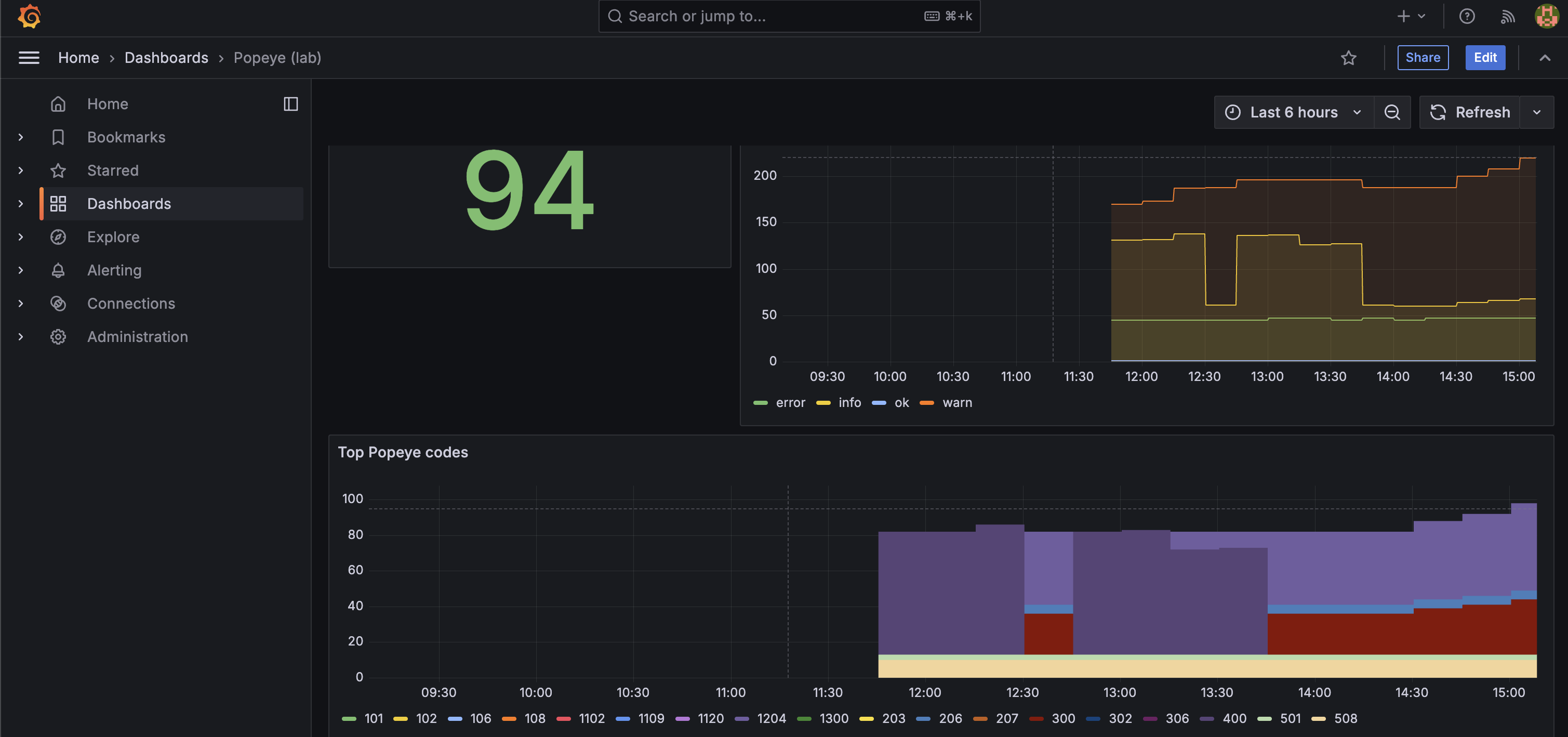
Task: Click the Edit dashboard button
Action: (1485, 58)
